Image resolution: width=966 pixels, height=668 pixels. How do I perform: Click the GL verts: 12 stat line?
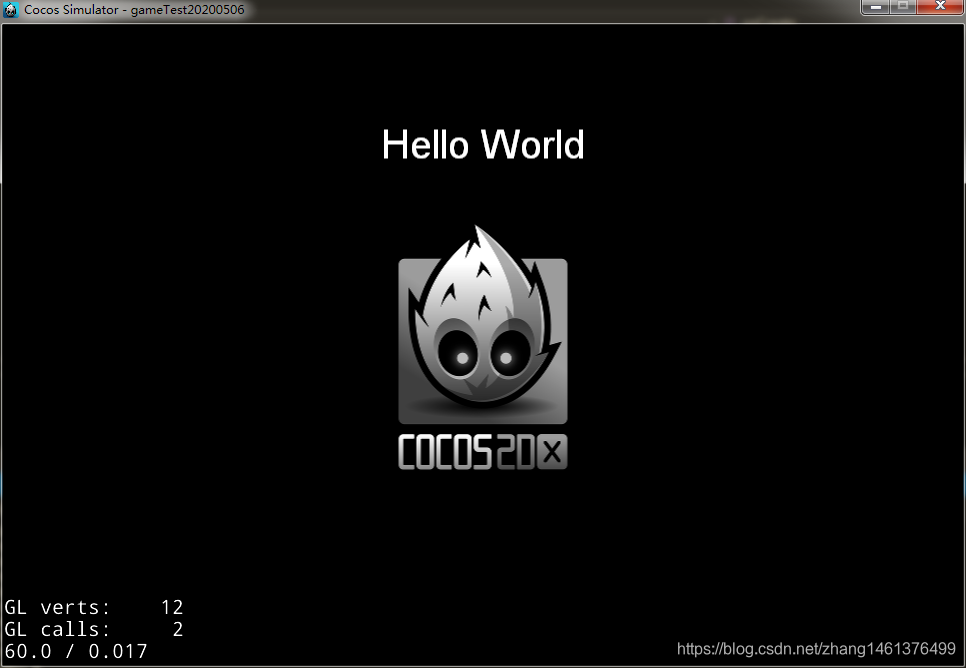94,607
